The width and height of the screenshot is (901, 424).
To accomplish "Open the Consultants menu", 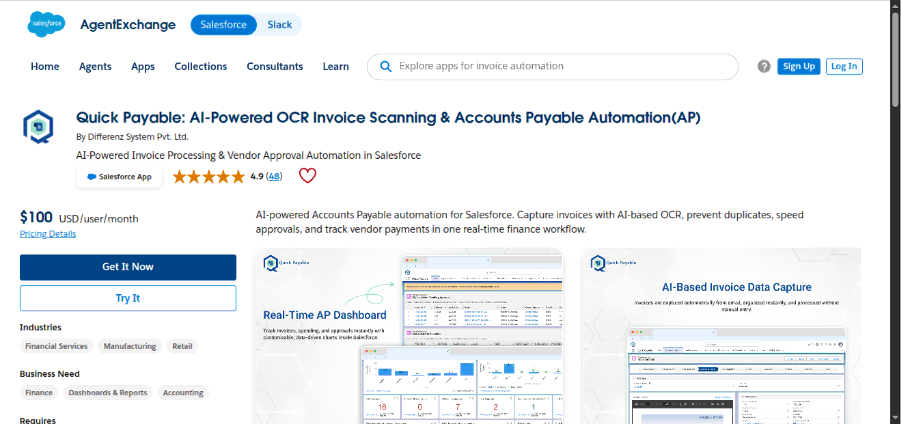I will pos(275,67).
